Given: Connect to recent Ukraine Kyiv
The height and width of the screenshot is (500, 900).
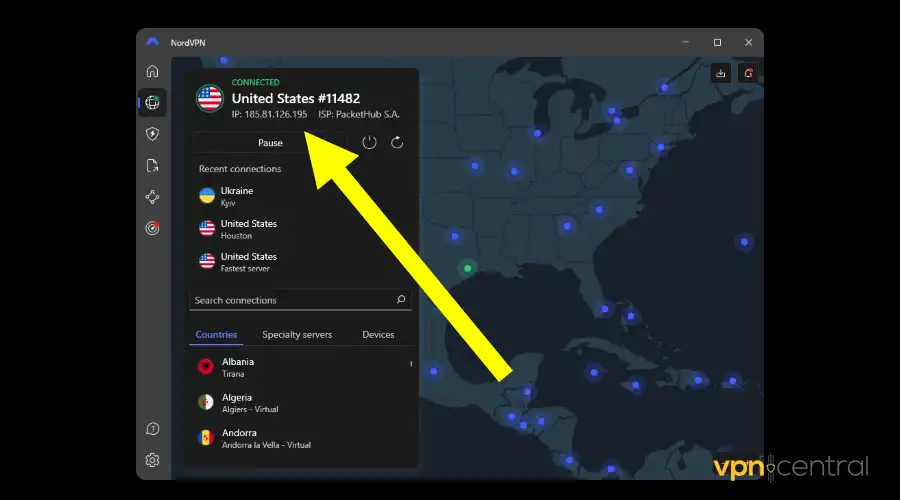Looking at the screenshot, I should point(300,196).
